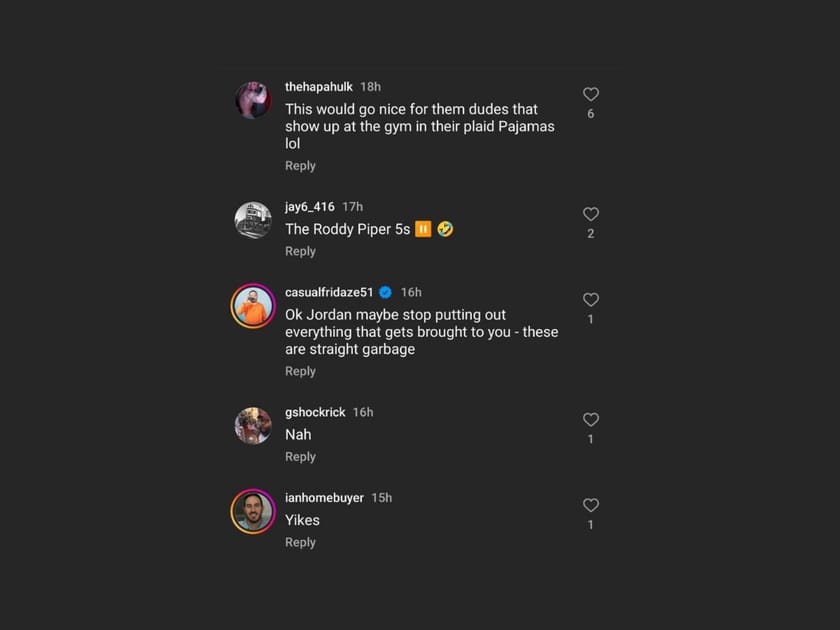Like casualfridaze51's comment via heart icon
The width and height of the screenshot is (840, 630).
pyautogui.click(x=591, y=300)
